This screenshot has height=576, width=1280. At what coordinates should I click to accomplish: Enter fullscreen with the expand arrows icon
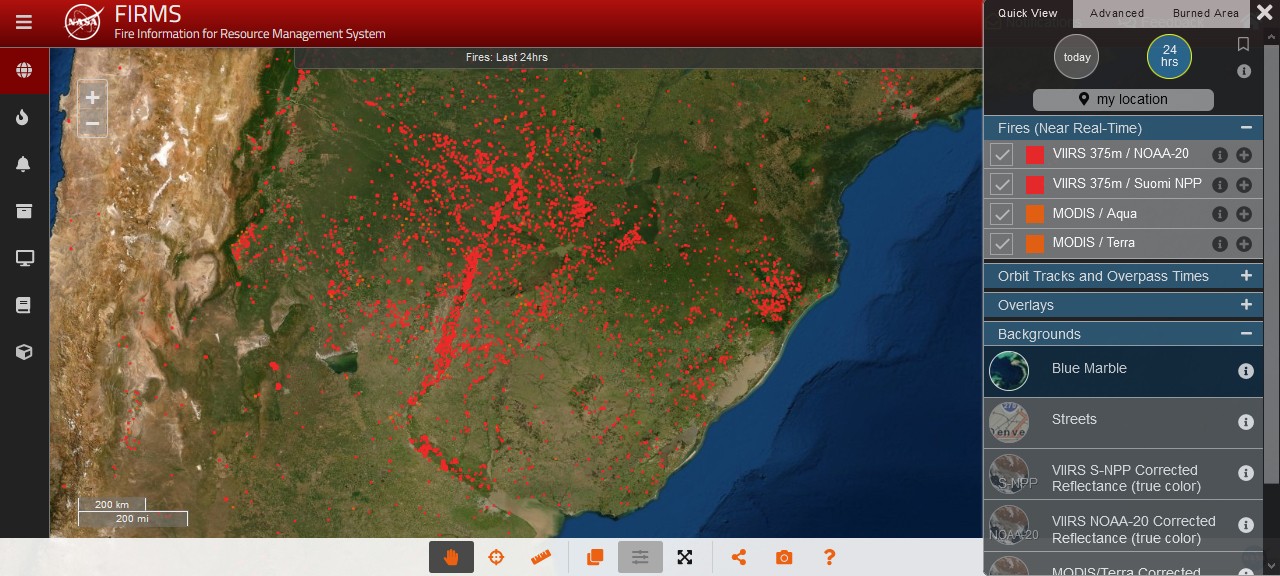(685, 557)
